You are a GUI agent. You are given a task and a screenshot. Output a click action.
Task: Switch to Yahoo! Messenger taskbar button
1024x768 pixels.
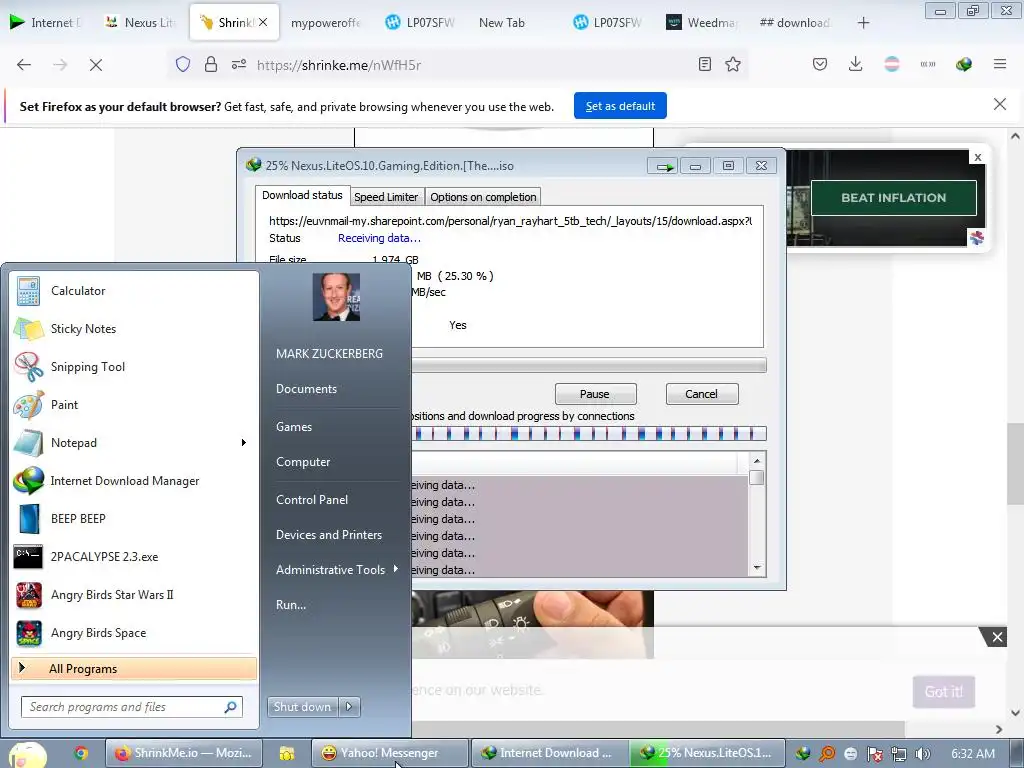click(390, 753)
